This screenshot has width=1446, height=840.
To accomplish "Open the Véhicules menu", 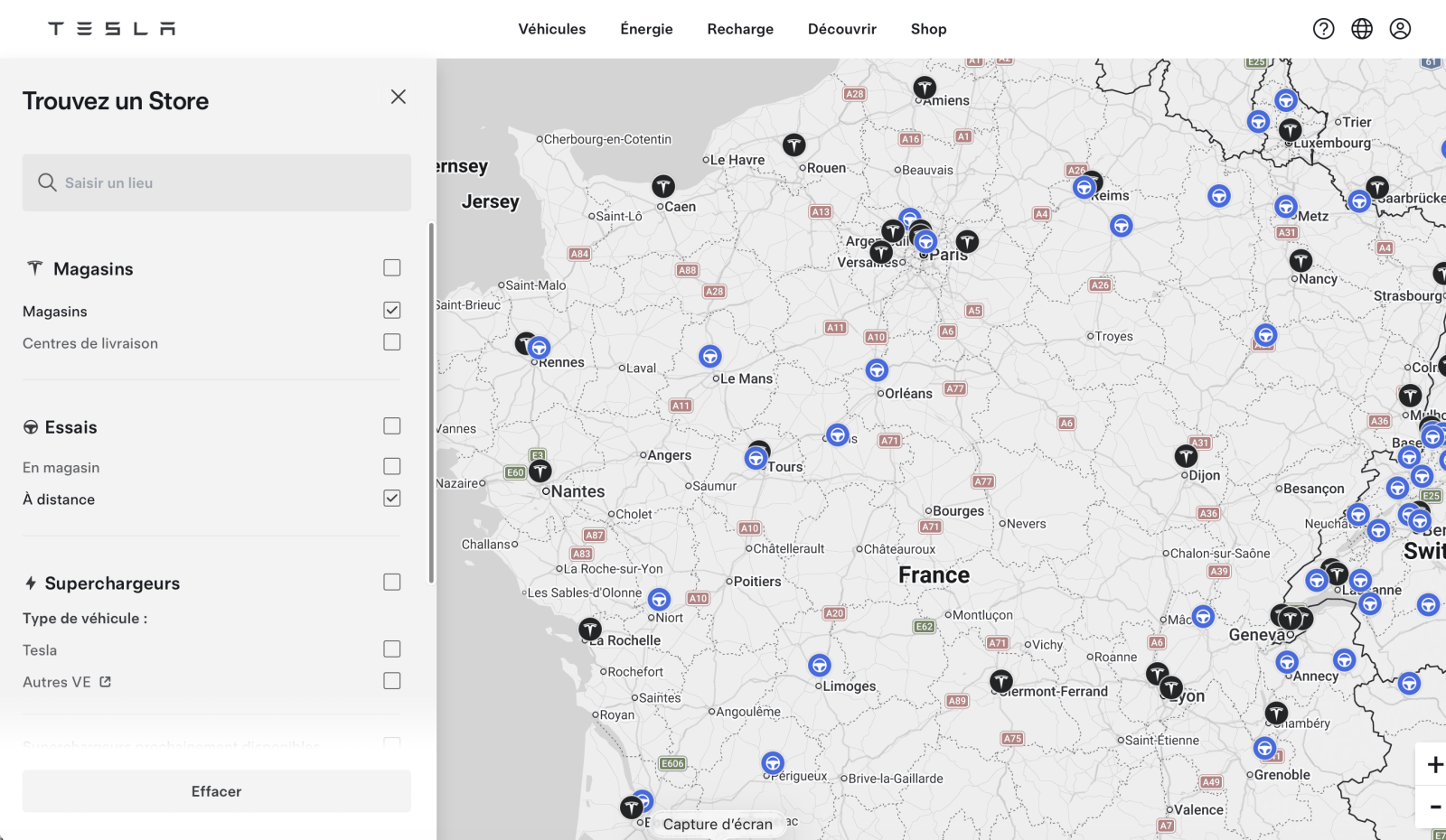I will (x=552, y=29).
